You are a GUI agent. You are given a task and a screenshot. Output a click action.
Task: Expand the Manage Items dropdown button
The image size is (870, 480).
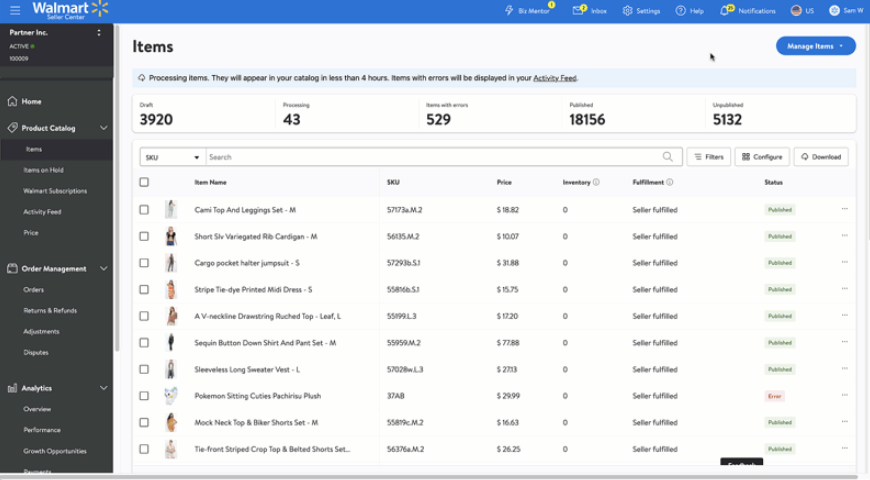[x=815, y=46]
